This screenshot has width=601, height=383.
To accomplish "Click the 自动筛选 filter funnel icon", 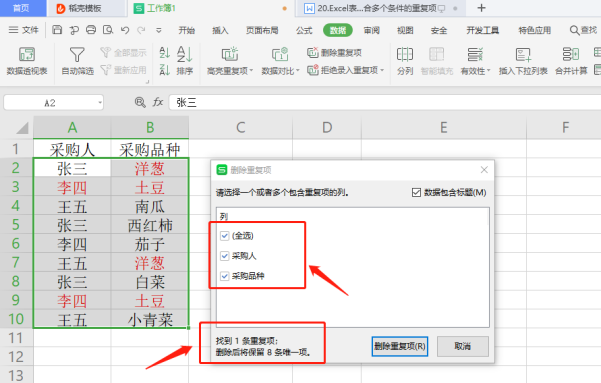I will point(77,55).
